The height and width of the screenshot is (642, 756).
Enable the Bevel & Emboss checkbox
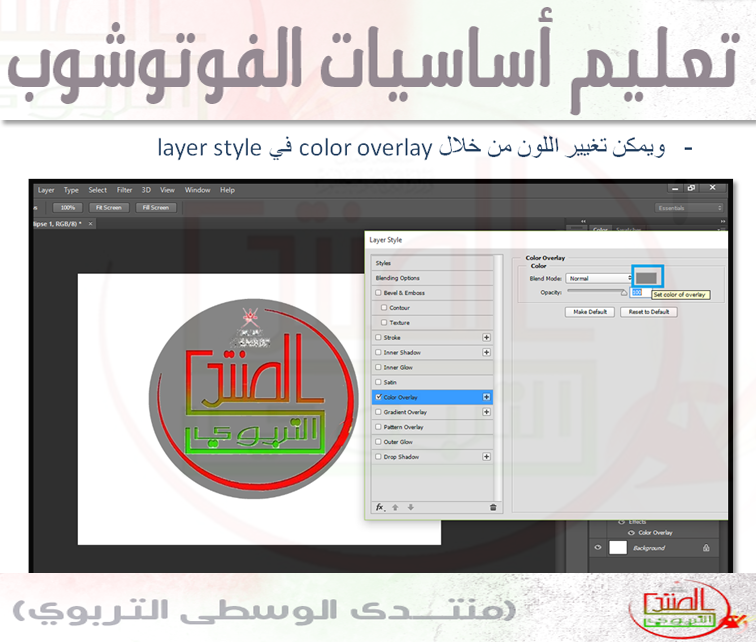(x=378, y=293)
